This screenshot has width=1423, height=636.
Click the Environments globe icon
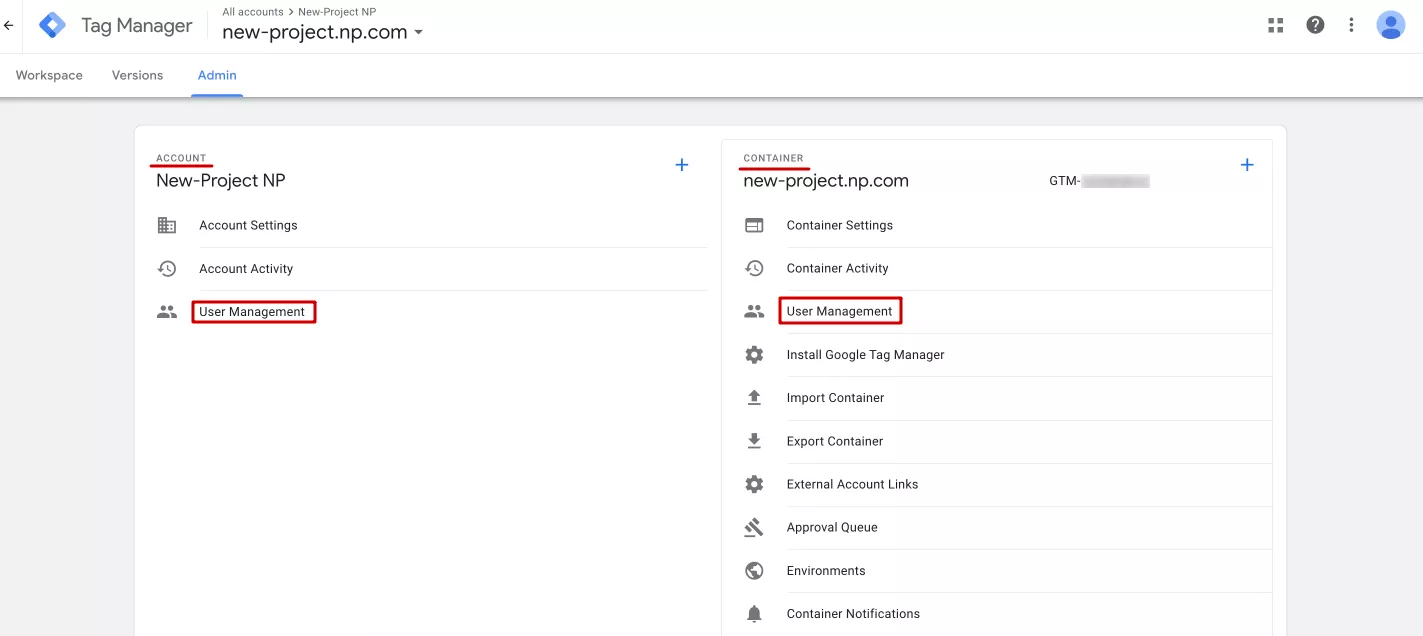click(754, 571)
